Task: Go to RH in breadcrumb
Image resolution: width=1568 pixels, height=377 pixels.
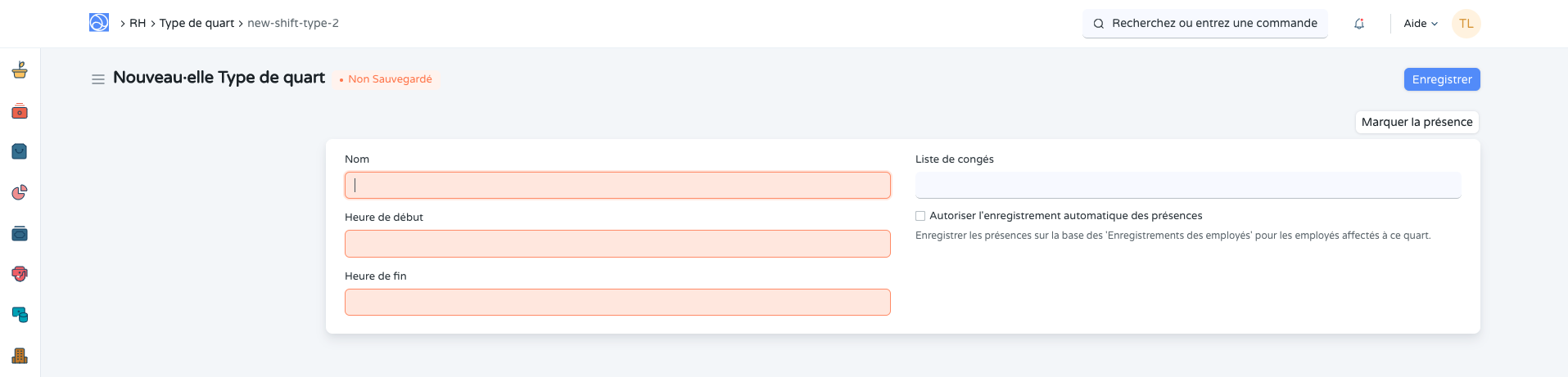Action: click(x=138, y=24)
